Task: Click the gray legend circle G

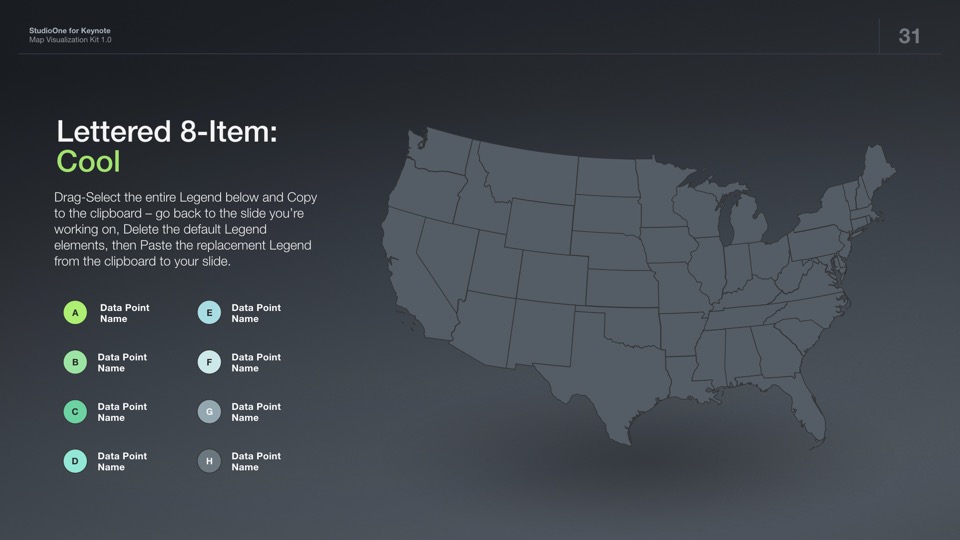Action: click(x=209, y=411)
